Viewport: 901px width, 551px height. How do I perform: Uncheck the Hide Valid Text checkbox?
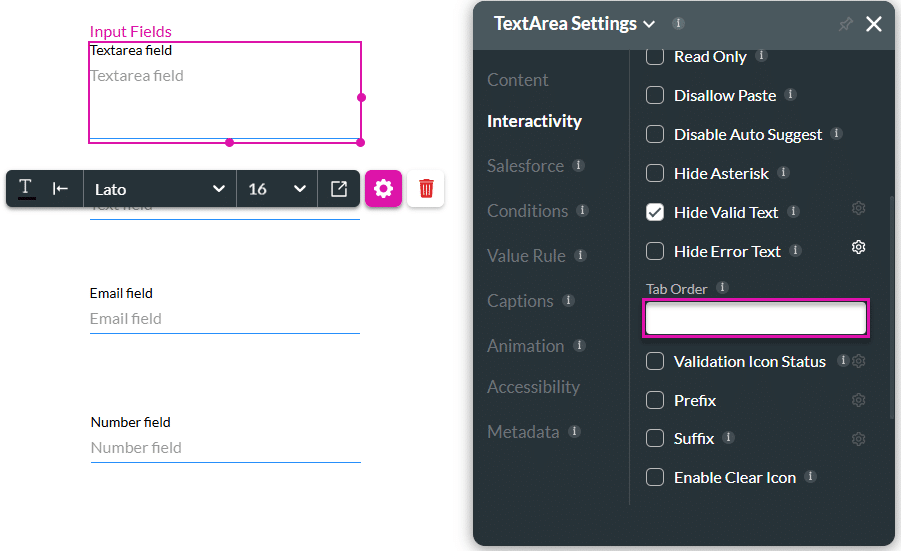click(x=655, y=212)
